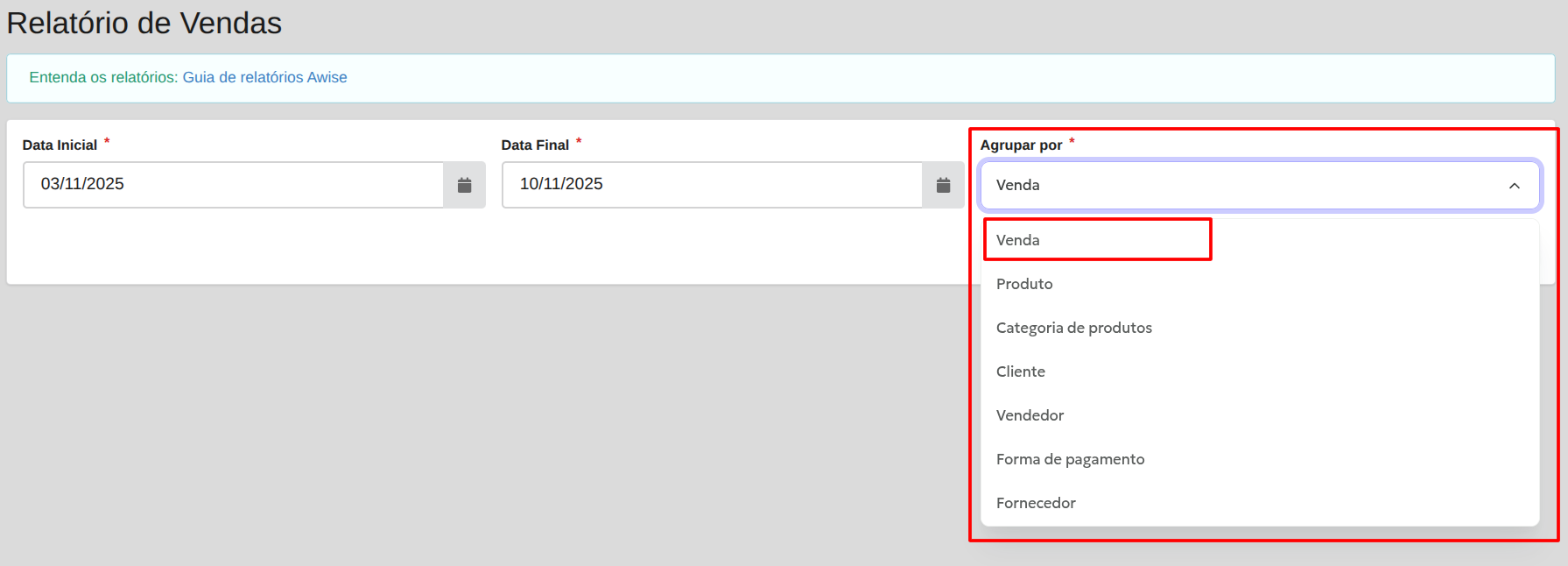
Task: Choose Vendedor as the grouping
Action: tap(1030, 415)
